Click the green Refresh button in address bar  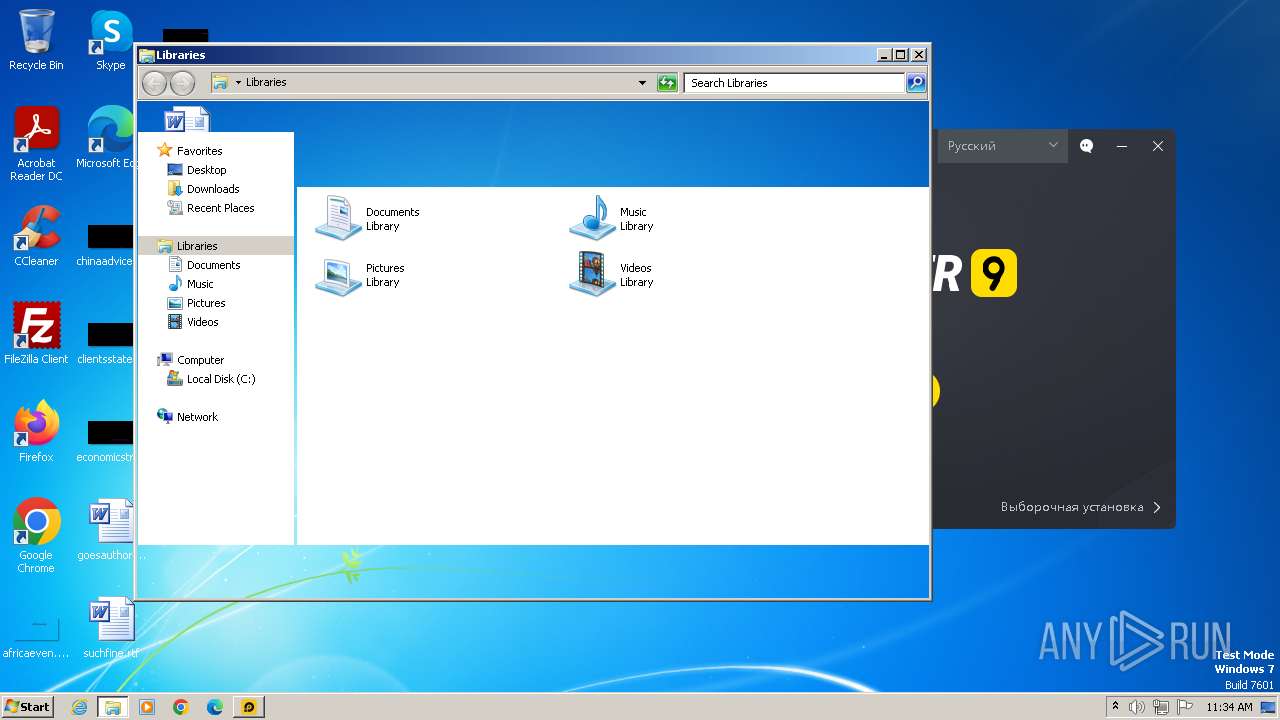click(x=667, y=83)
